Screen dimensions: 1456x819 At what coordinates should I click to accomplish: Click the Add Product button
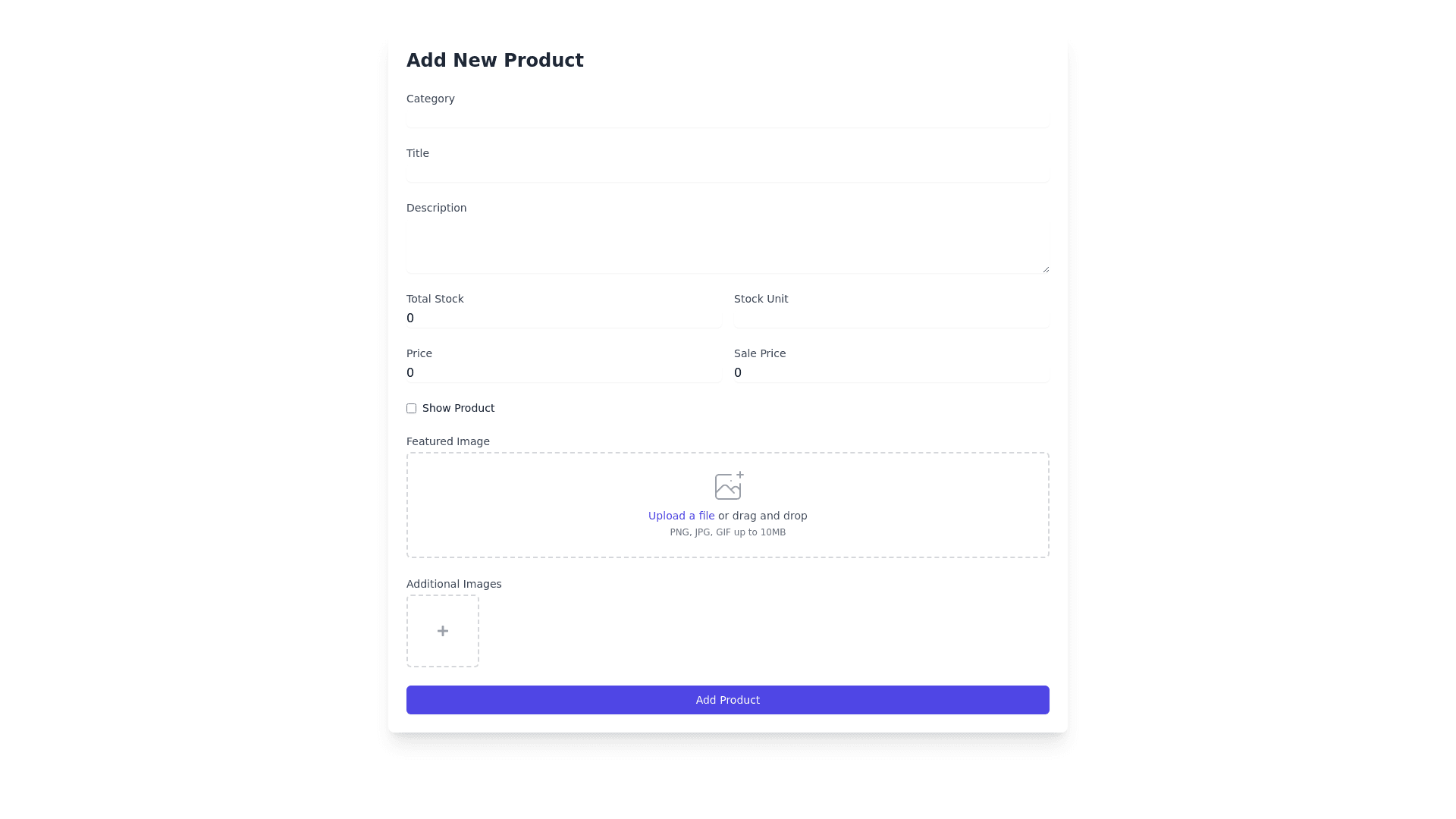[727, 700]
